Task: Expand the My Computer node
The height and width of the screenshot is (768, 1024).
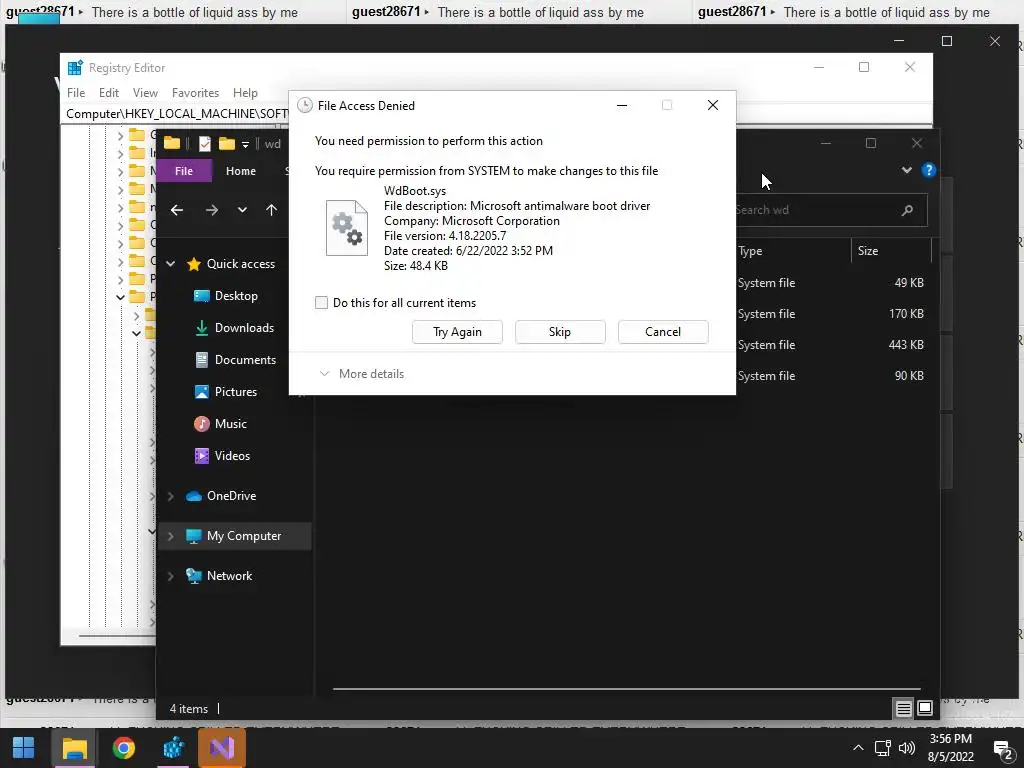Action: coord(170,536)
